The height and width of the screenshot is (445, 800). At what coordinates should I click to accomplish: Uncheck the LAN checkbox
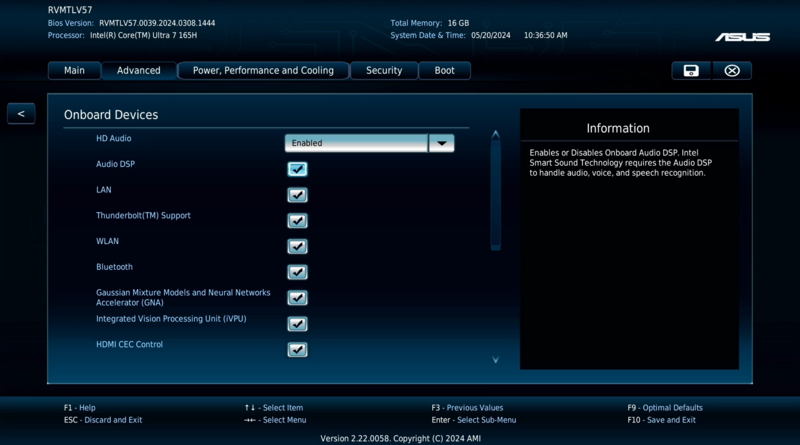(x=297, y=195)
